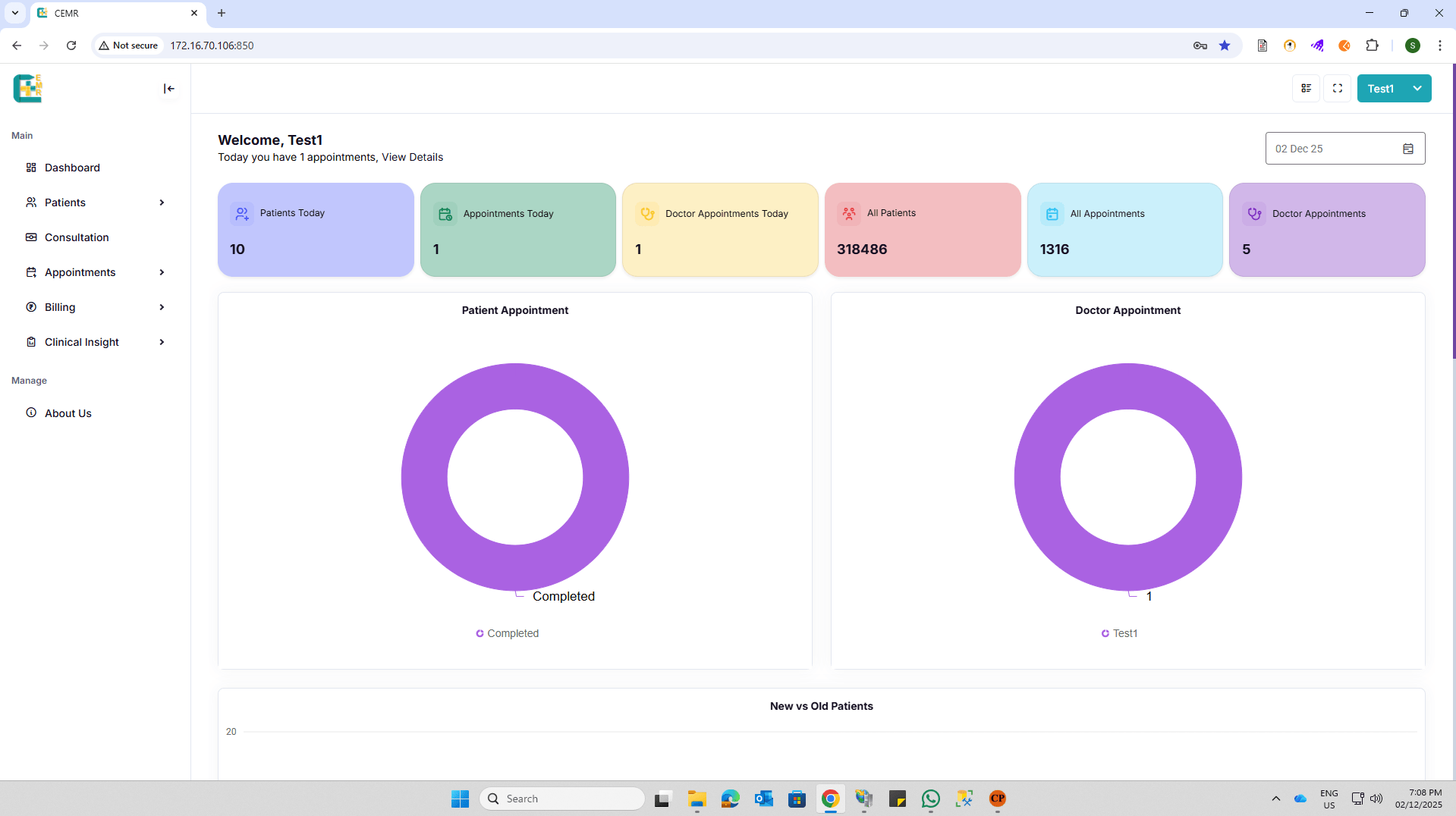Open the tab search dropdown in Chrome
This screenshot has width=1456, height=816.
click(x=14, y=13)
